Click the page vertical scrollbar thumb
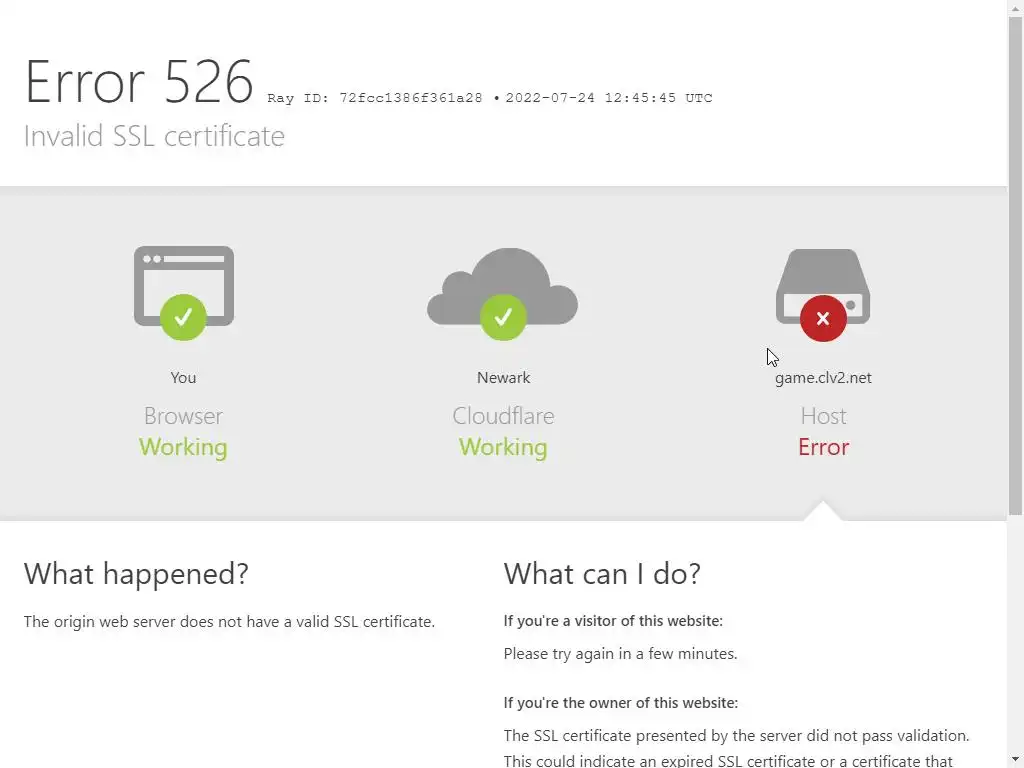This screenshot has height=768, width=1024. pyautogui.click(x=1016, y=266)
